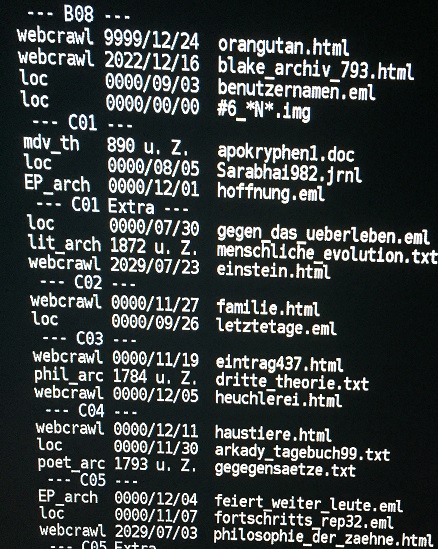Open familie.html entry
Image resolution: width=438 pixels, height=549 pixels.
(268, 308)
